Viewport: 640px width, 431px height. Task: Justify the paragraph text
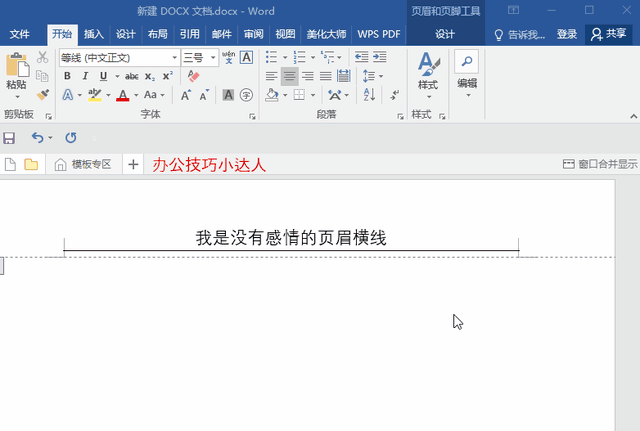click(x=325, y=76)
